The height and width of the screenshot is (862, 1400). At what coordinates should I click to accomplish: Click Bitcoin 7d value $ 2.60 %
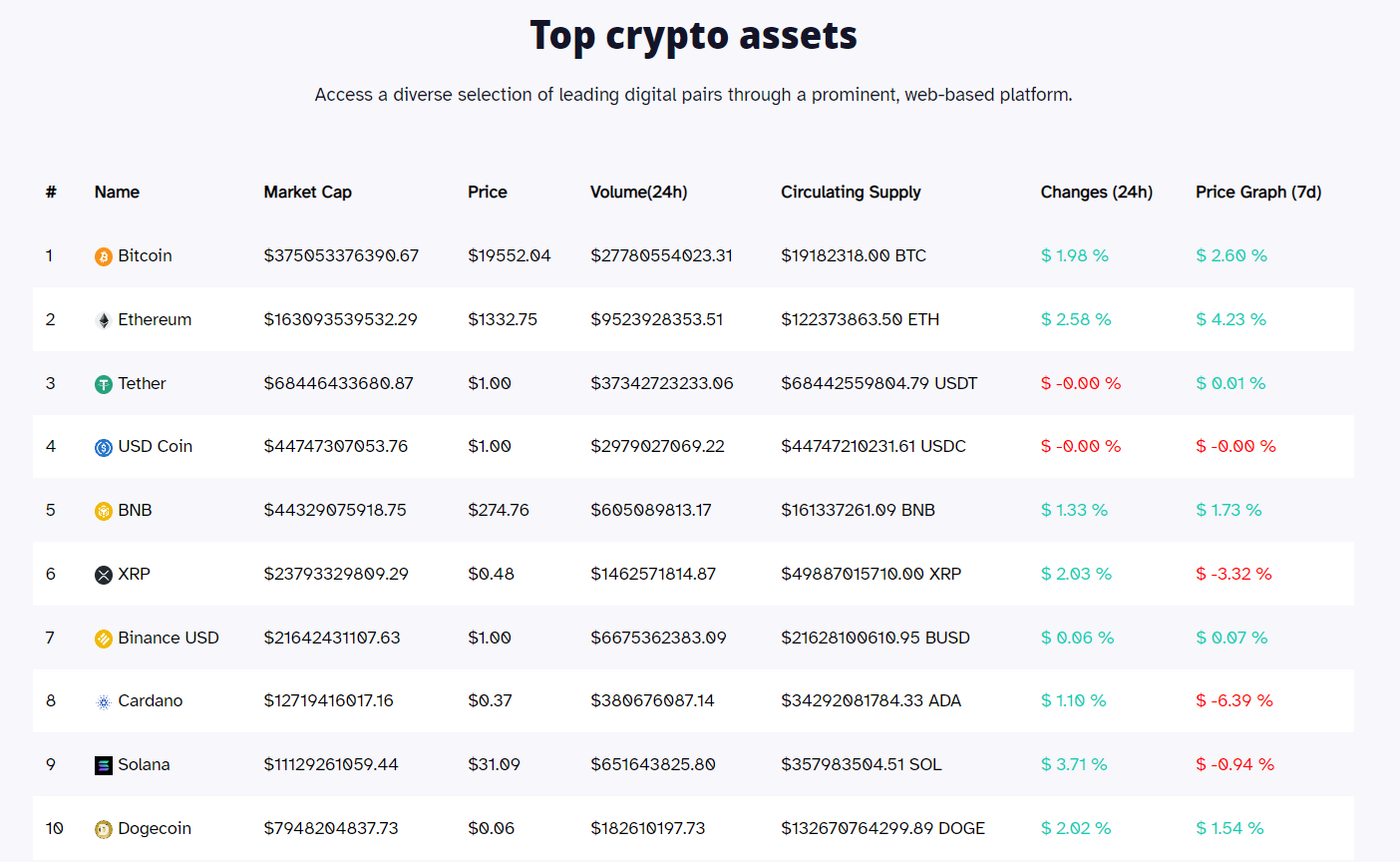1231,255
